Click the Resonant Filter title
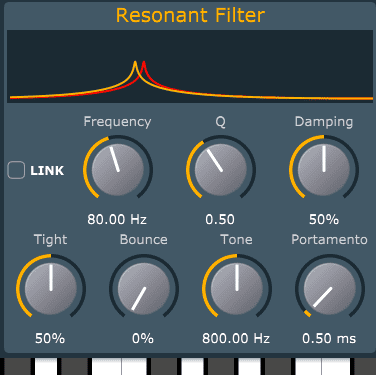 tap(190, 15)
